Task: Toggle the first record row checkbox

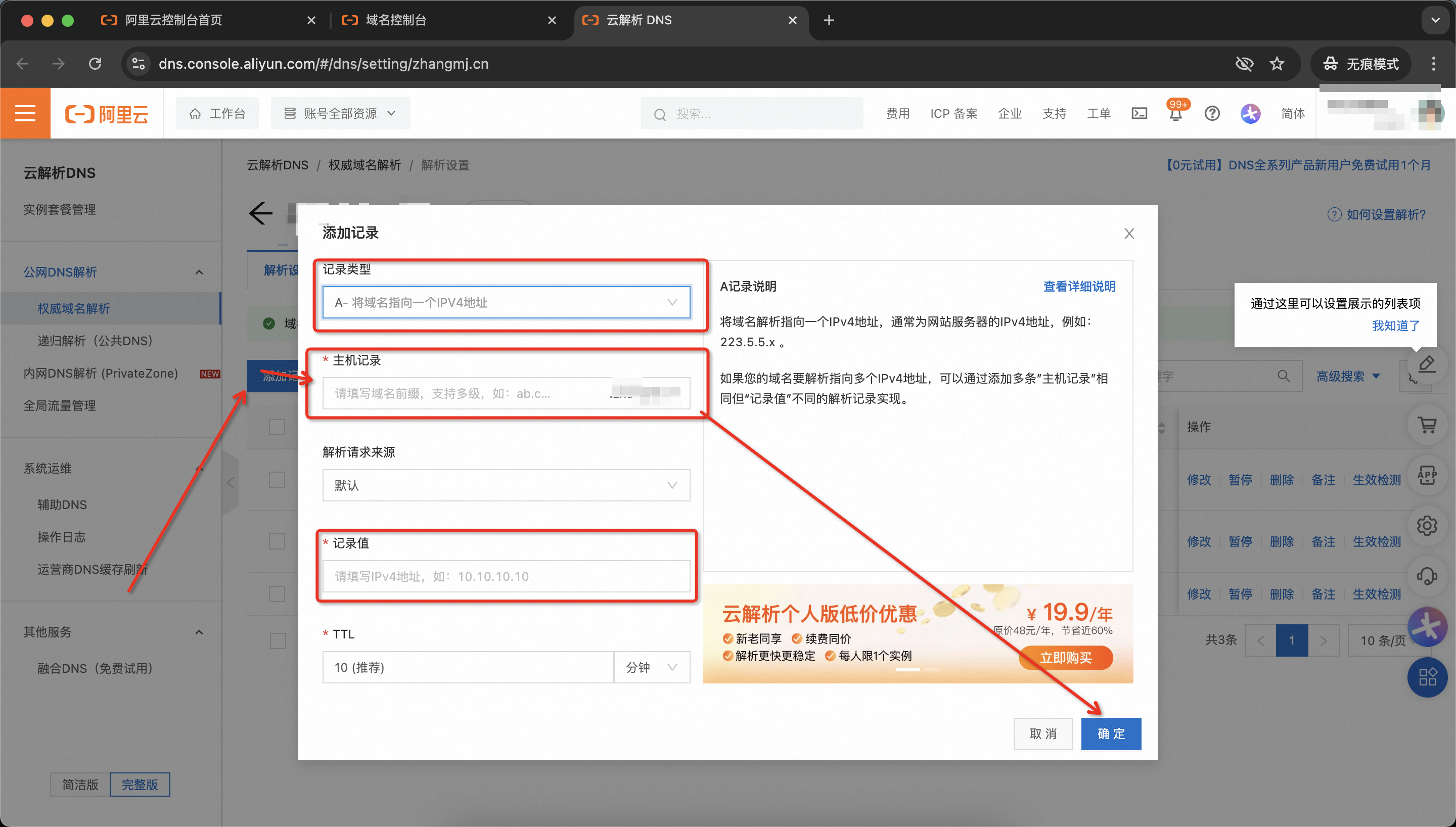Action: [x=277, y=480]
